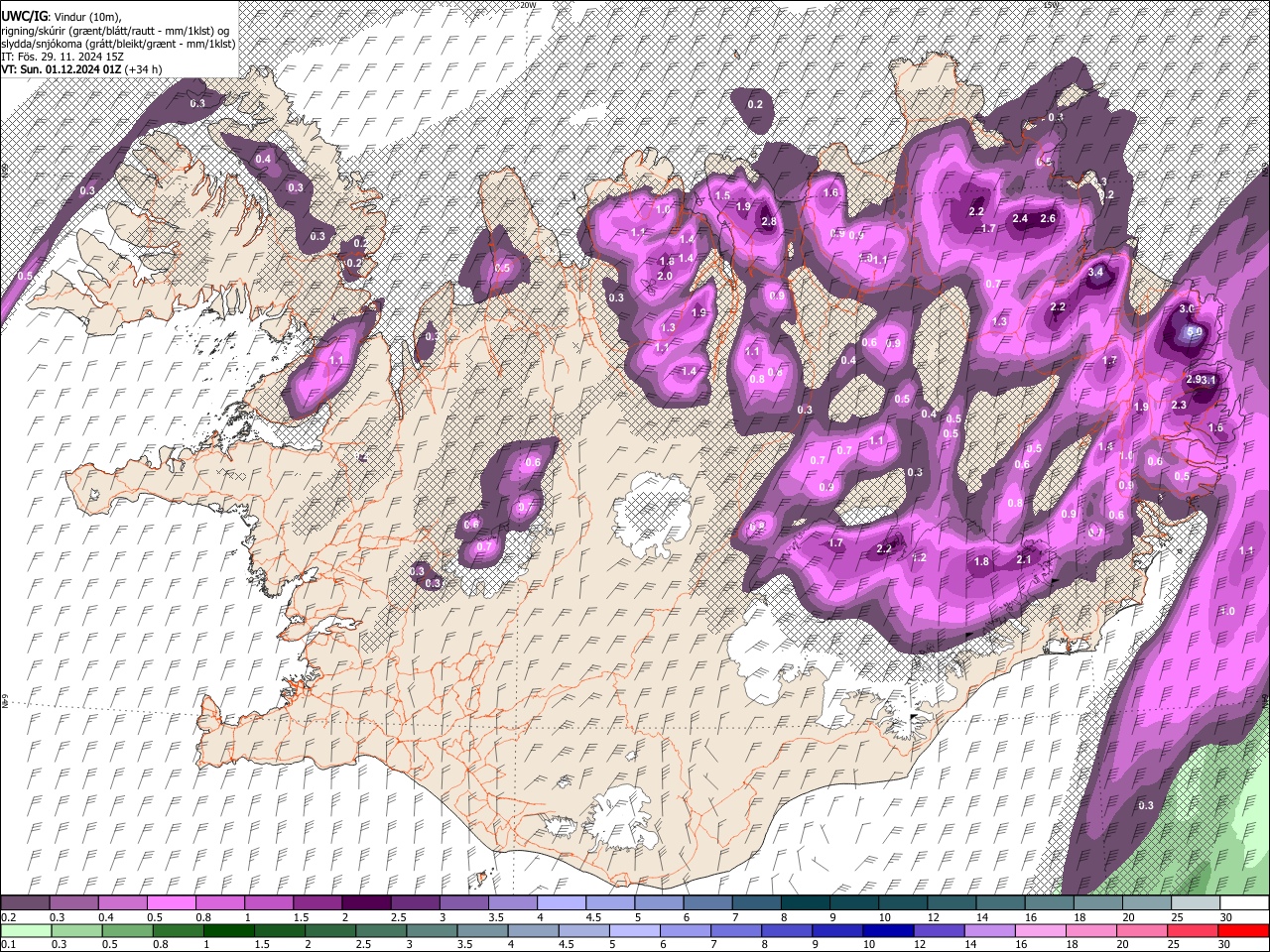1270x952 pixels.
Task: Click the "VT: Sun. 01.12.2024 01Z (+34 h)" line
Action: pyautogui.click(x=81, y=69)
